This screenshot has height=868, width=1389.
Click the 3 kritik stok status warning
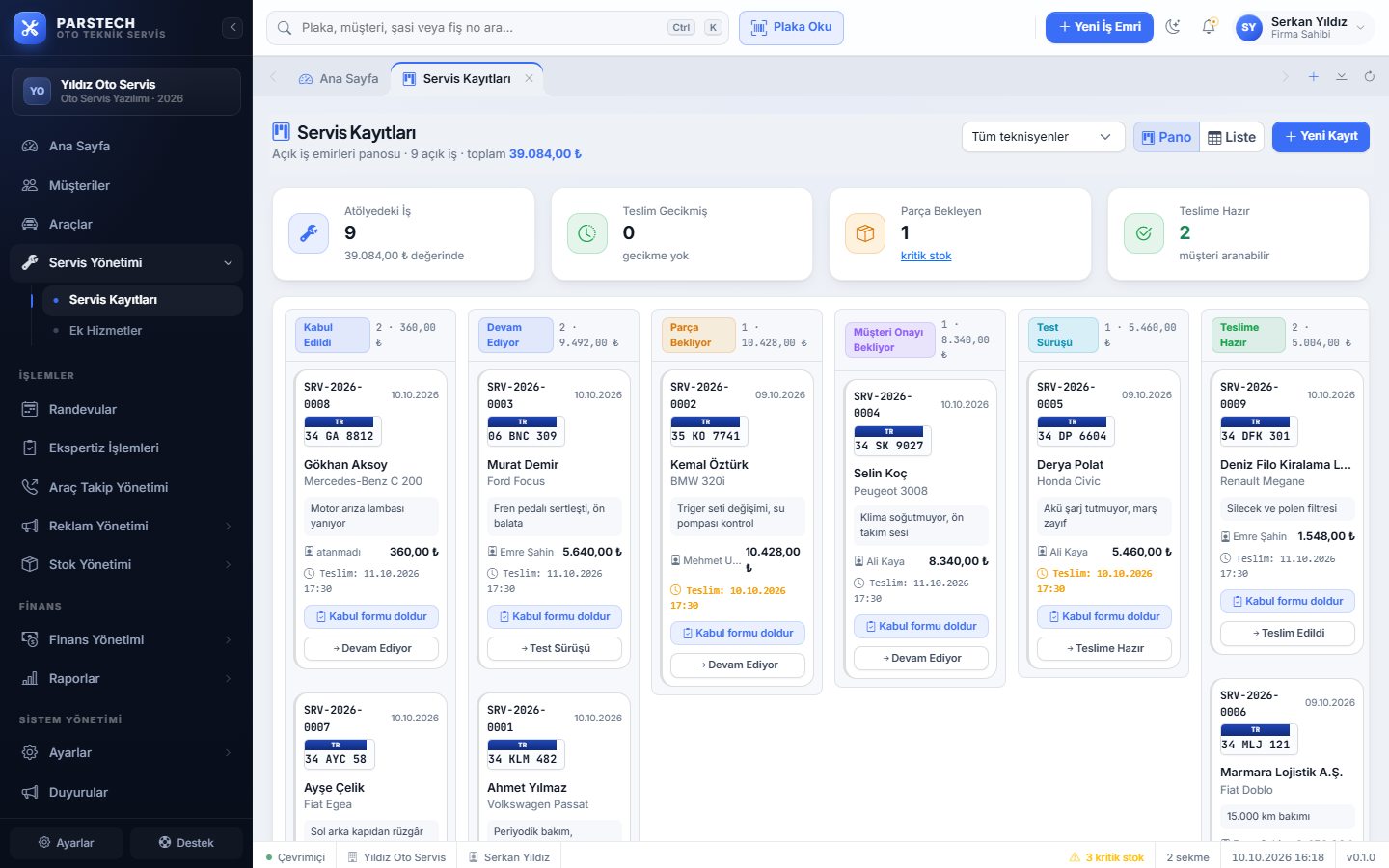[1106, 857]
